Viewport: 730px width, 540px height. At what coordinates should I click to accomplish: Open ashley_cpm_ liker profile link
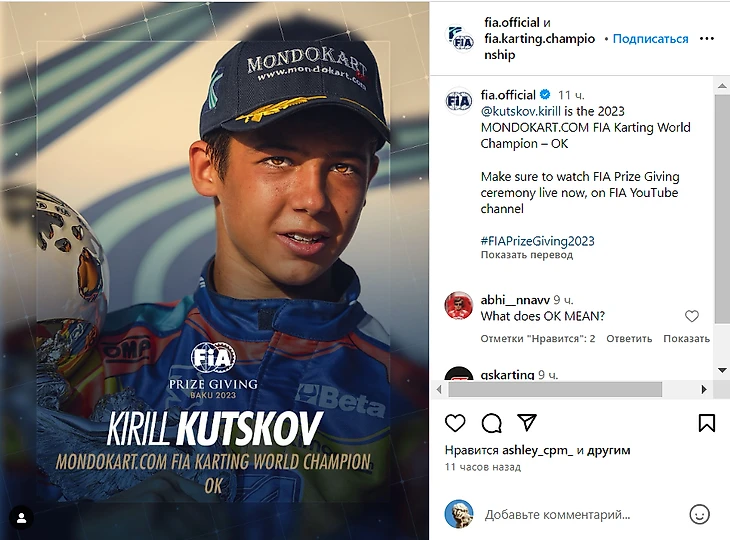(x=537, y=450)
